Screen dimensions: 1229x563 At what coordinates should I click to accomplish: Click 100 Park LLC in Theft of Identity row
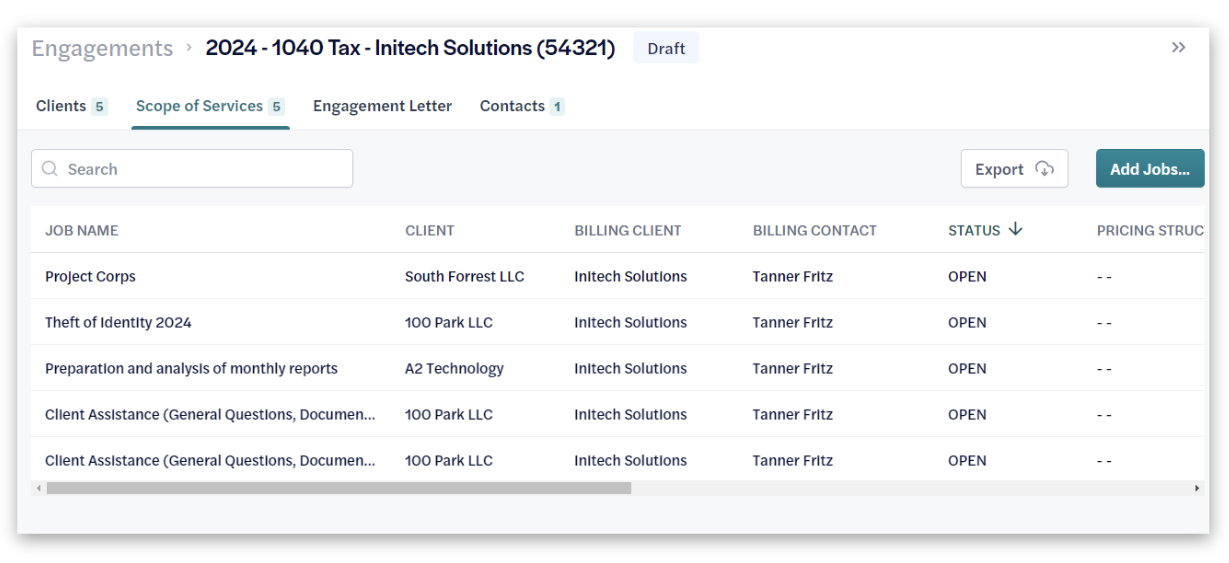(x=449, y=323)
